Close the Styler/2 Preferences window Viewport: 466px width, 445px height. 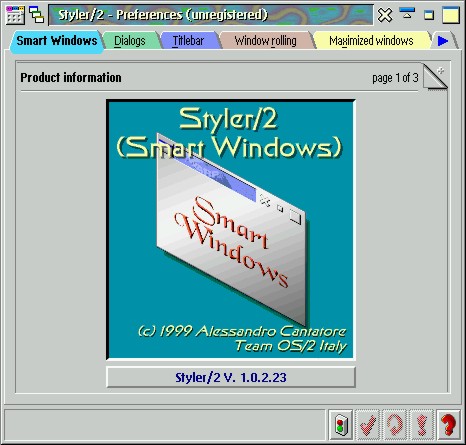385,15
